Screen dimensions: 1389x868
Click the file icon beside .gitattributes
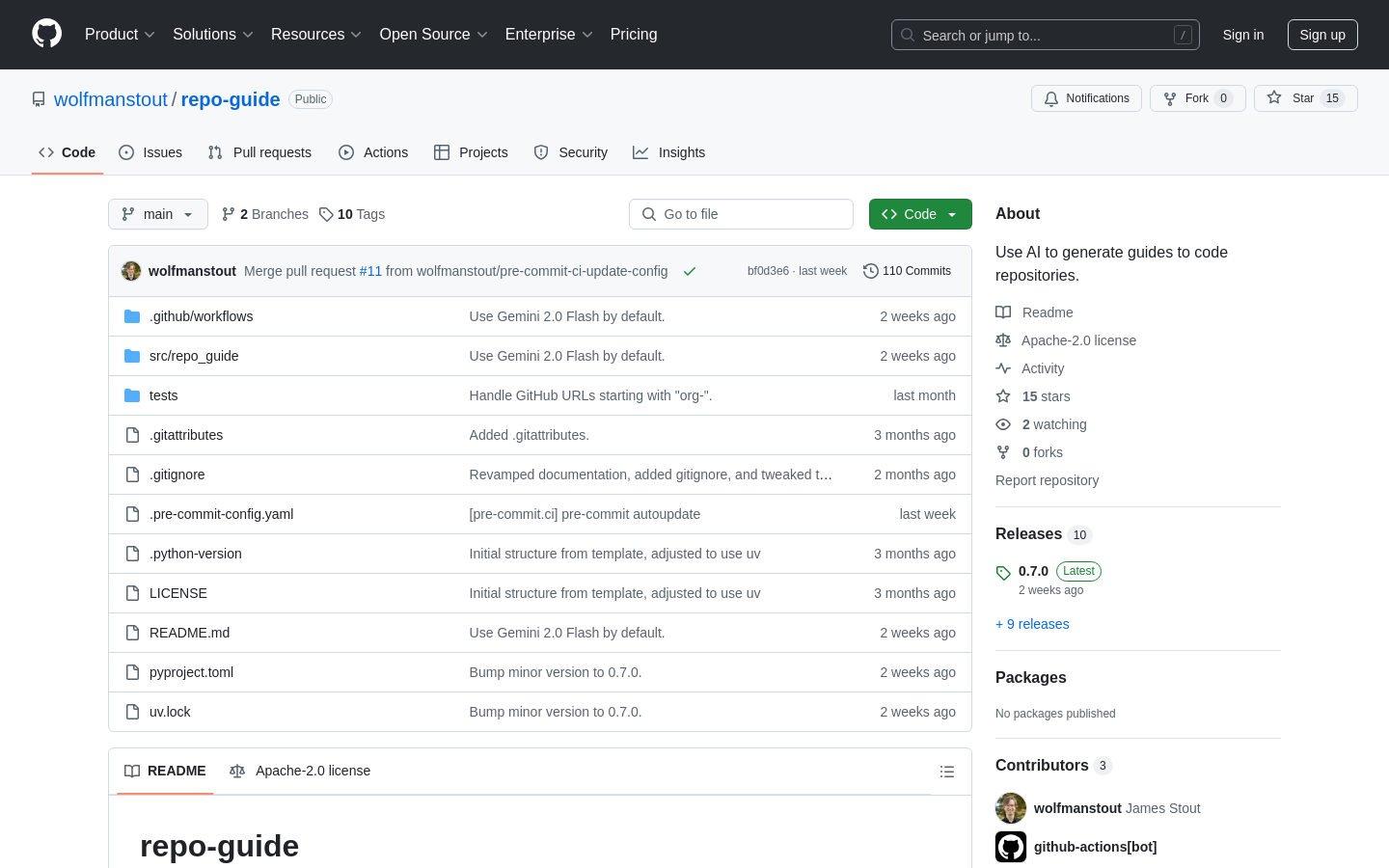click(x=132, y=435)
